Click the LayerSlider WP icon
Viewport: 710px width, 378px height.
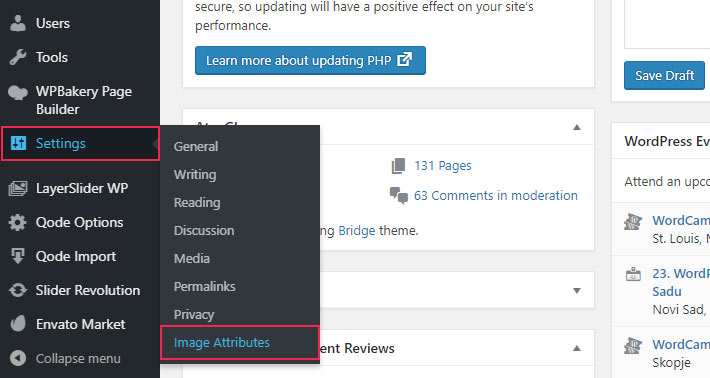(x=18, y=188)
